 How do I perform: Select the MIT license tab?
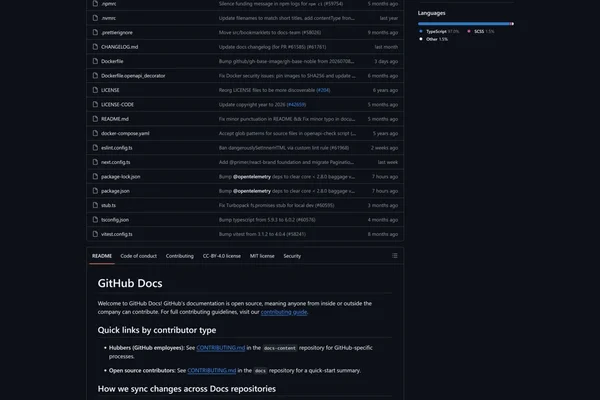262,256
